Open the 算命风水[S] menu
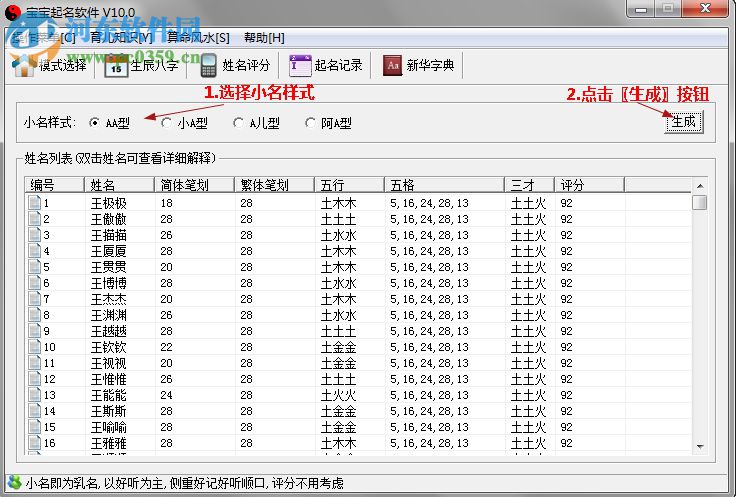The image size is (736, 497). pyautogui.click(x=199, y=38)
